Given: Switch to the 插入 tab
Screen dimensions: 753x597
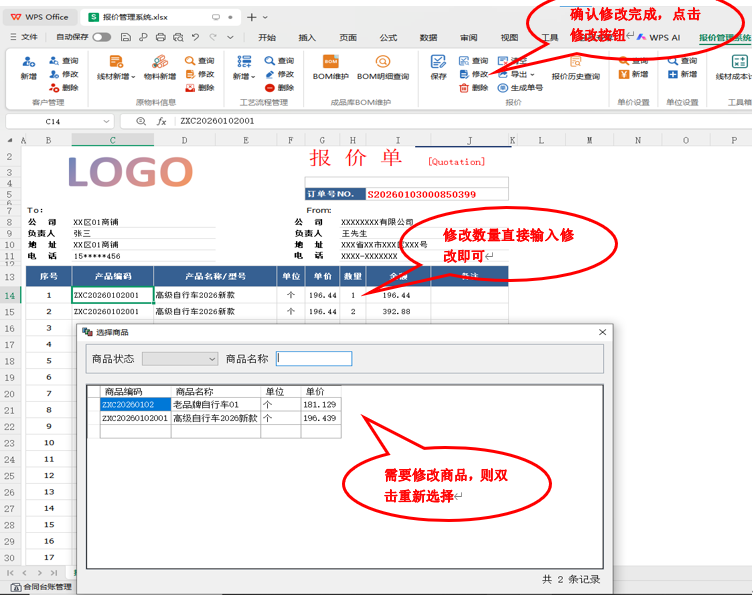Looking at the screenshot, I should tap(307, 37).
